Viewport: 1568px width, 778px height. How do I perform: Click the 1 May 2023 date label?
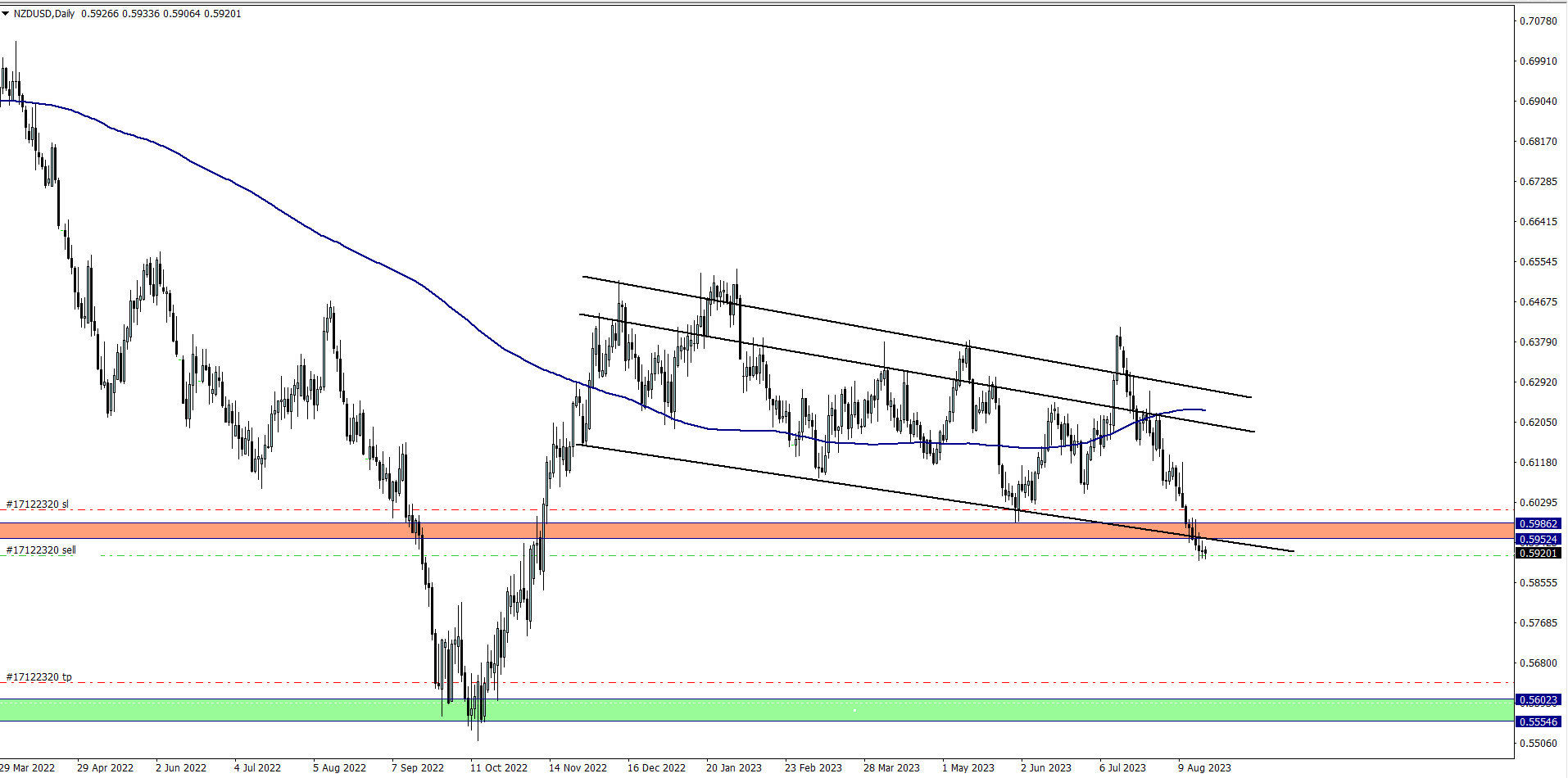tap(968, 767)
